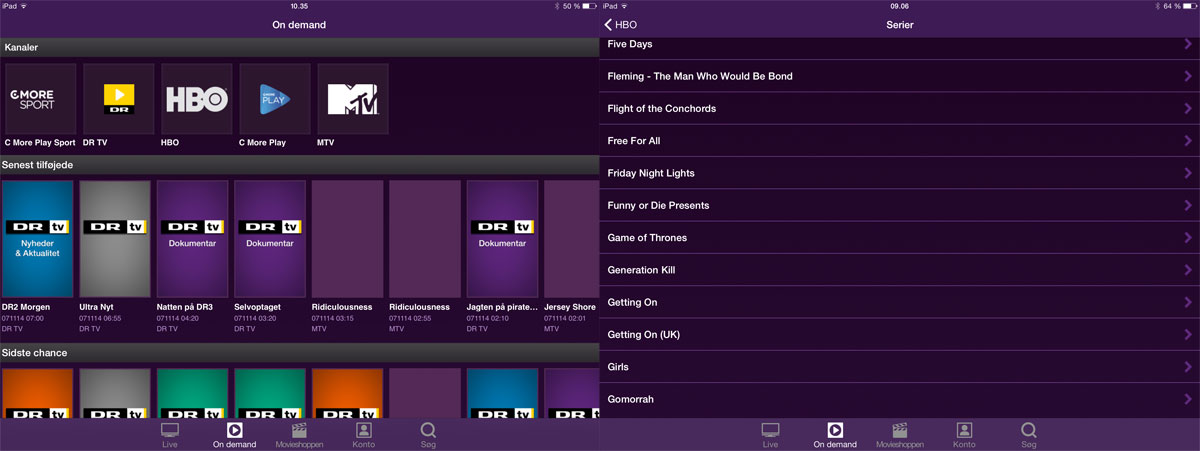Open Five Days row chevron
Screen dimensions: 1200x451
click(x=1188, y=44)
